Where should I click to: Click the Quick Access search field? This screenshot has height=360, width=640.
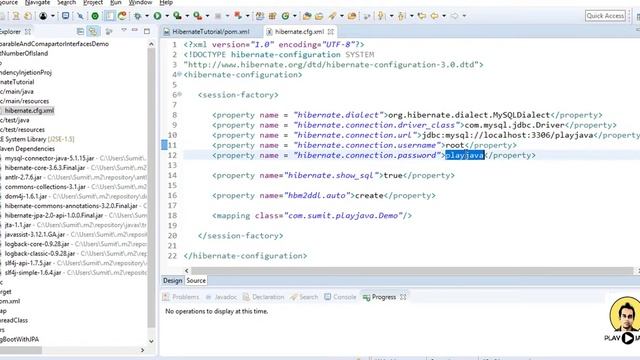605,16
